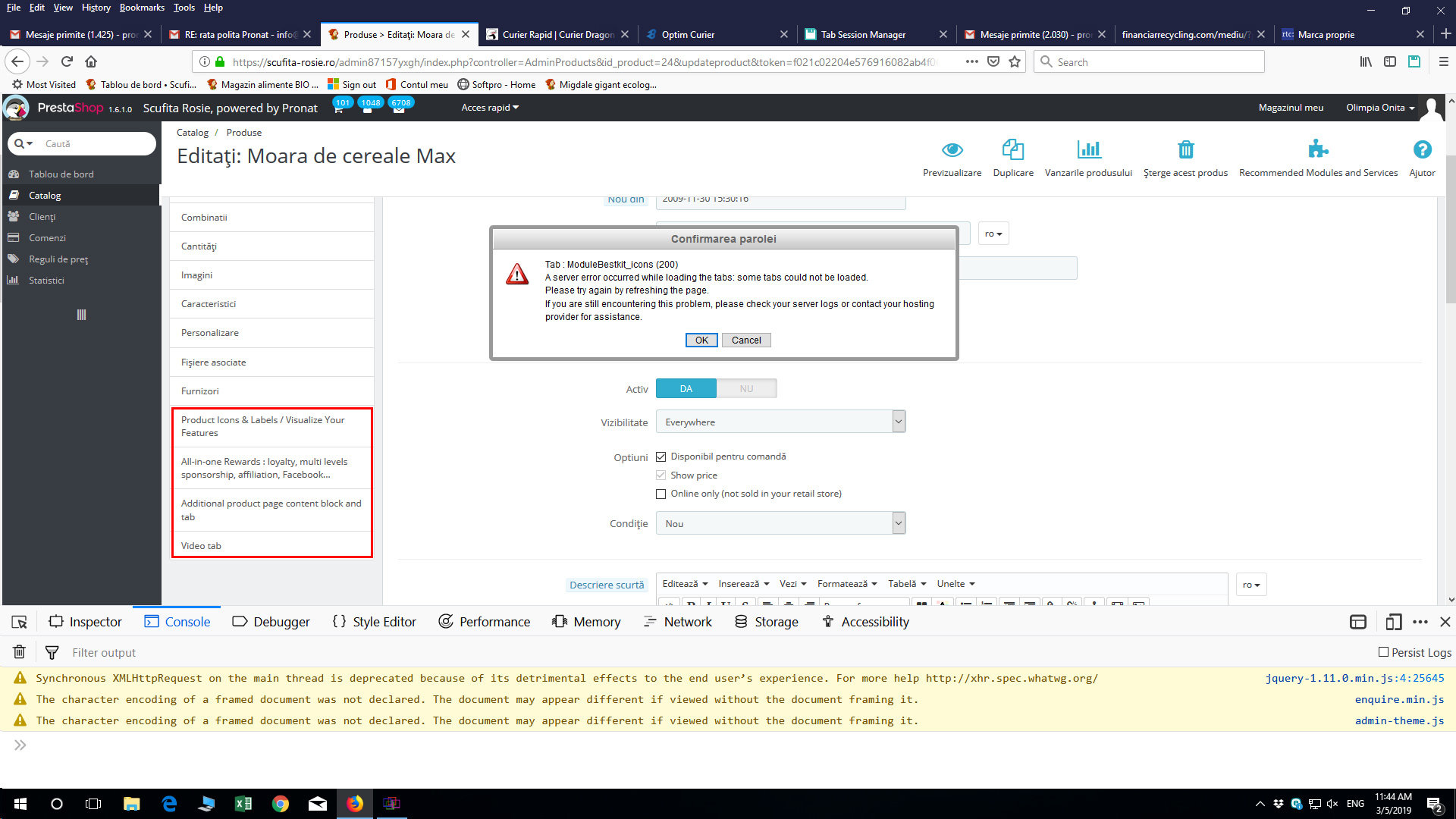Click the Șterge acest produs trash icon

pyautogui.click(x=1185, y=149)
